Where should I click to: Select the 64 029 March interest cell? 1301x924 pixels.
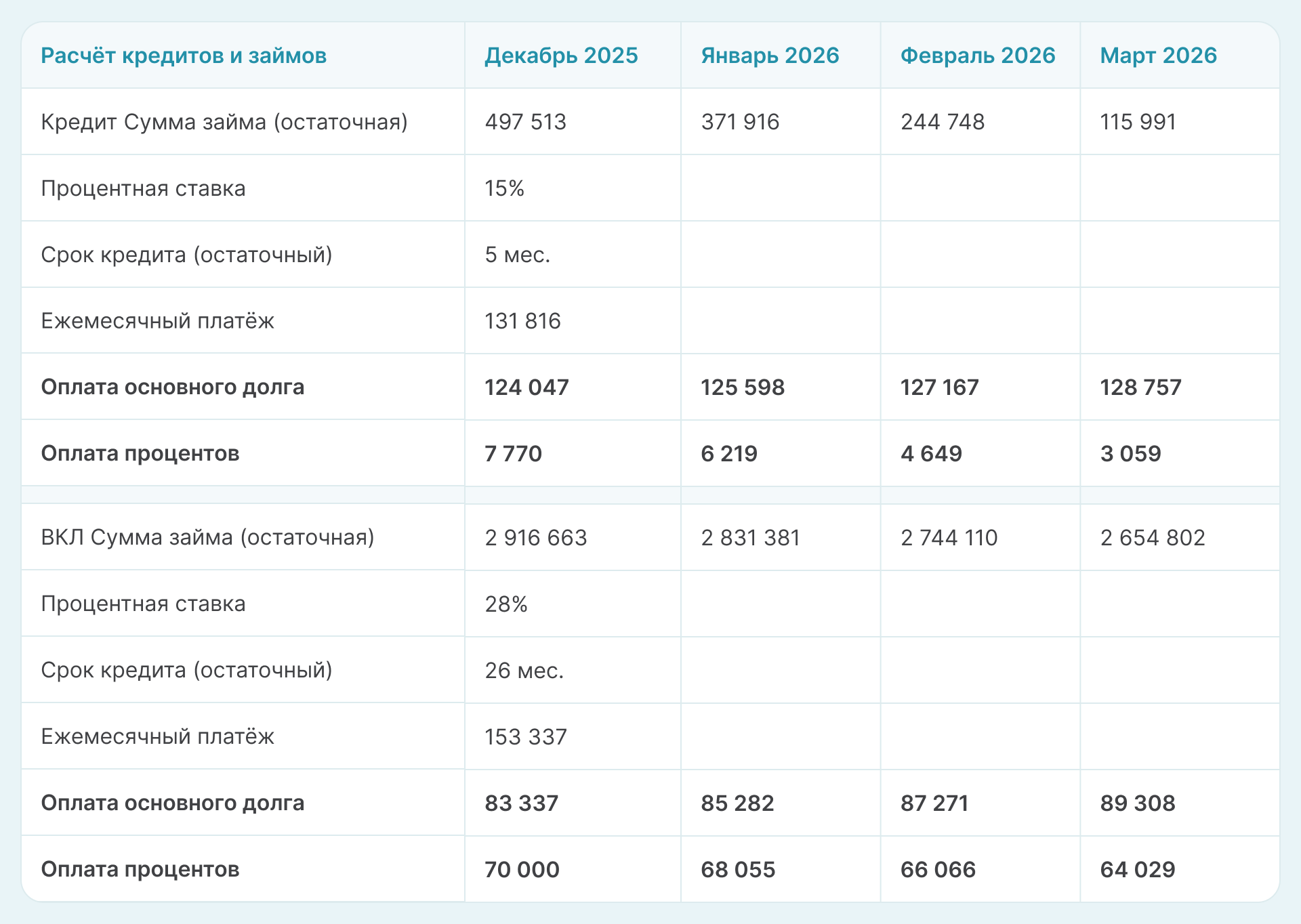[1137, 870]
